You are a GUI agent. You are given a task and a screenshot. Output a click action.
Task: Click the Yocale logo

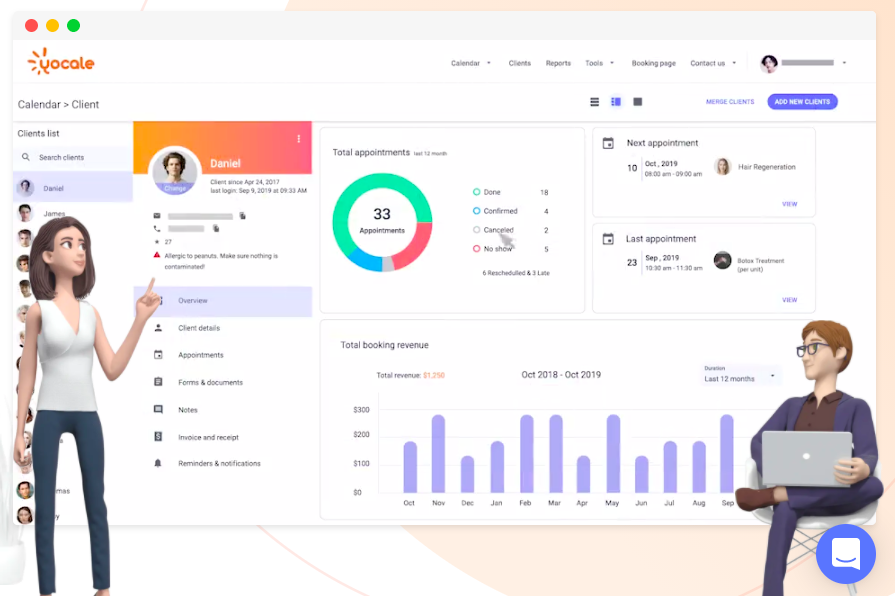click(61, 62)
